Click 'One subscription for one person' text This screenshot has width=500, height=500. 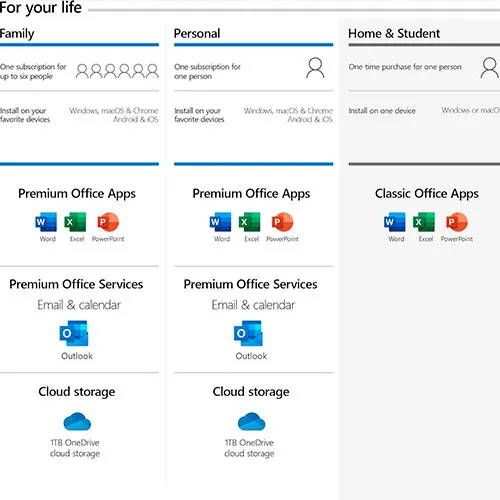pos(207,71)
